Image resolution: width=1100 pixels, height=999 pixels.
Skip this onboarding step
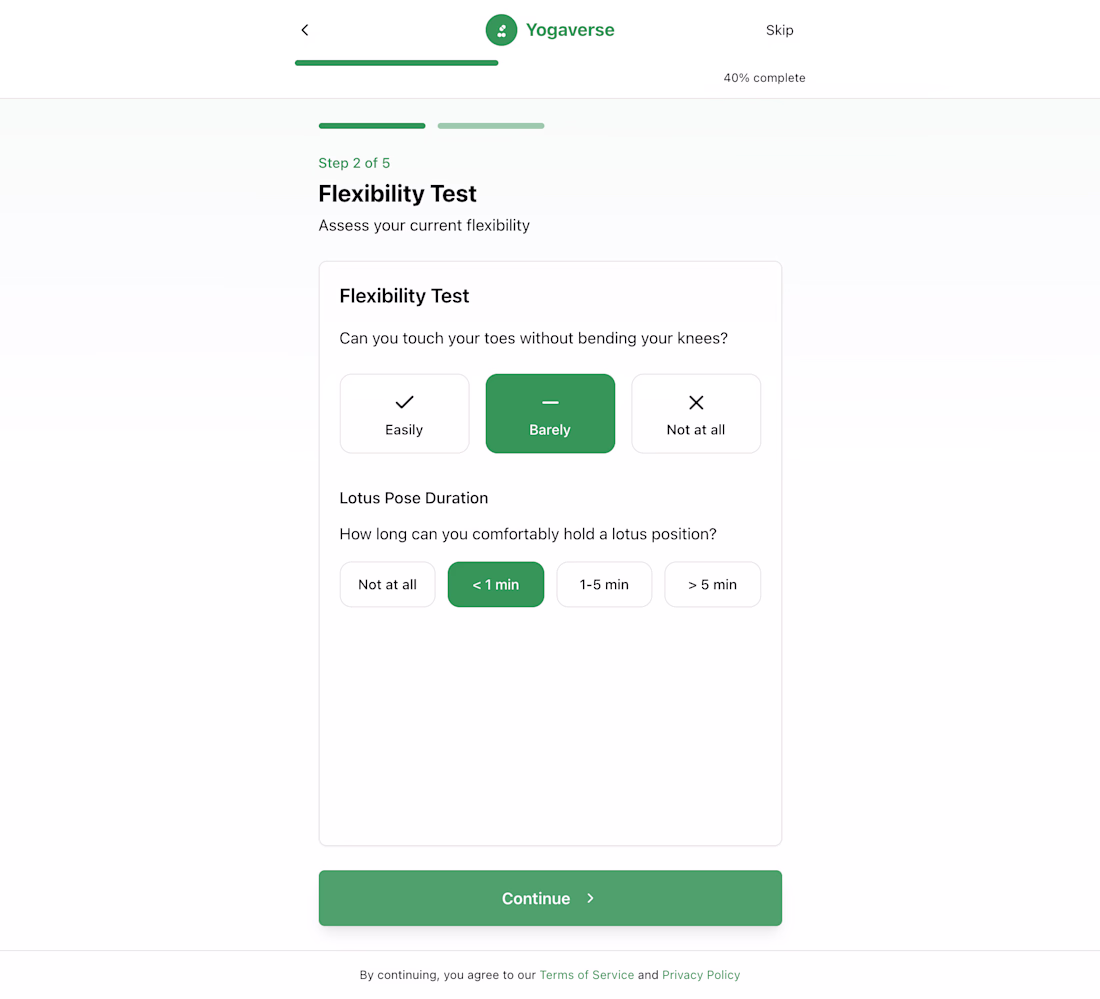tap(779, 30)
